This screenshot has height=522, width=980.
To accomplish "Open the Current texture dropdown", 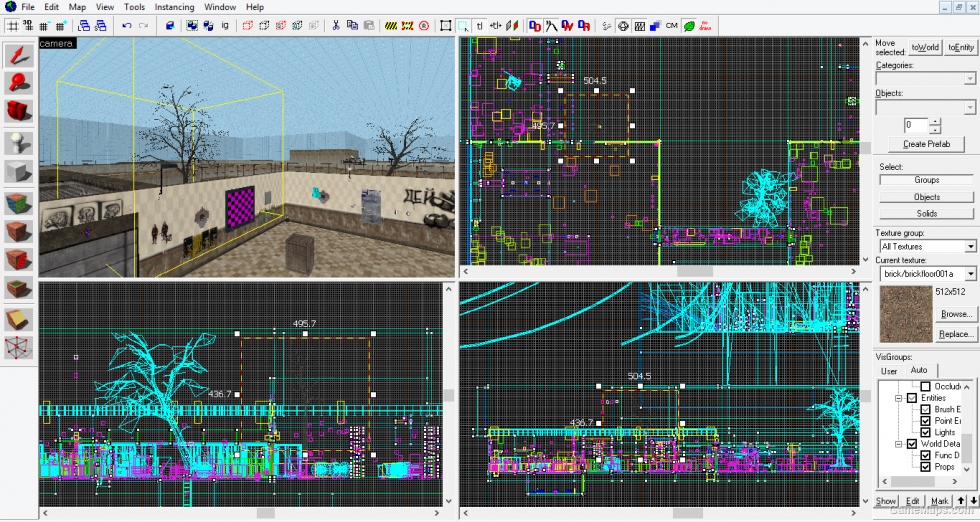I will click(x=970, y=274).
